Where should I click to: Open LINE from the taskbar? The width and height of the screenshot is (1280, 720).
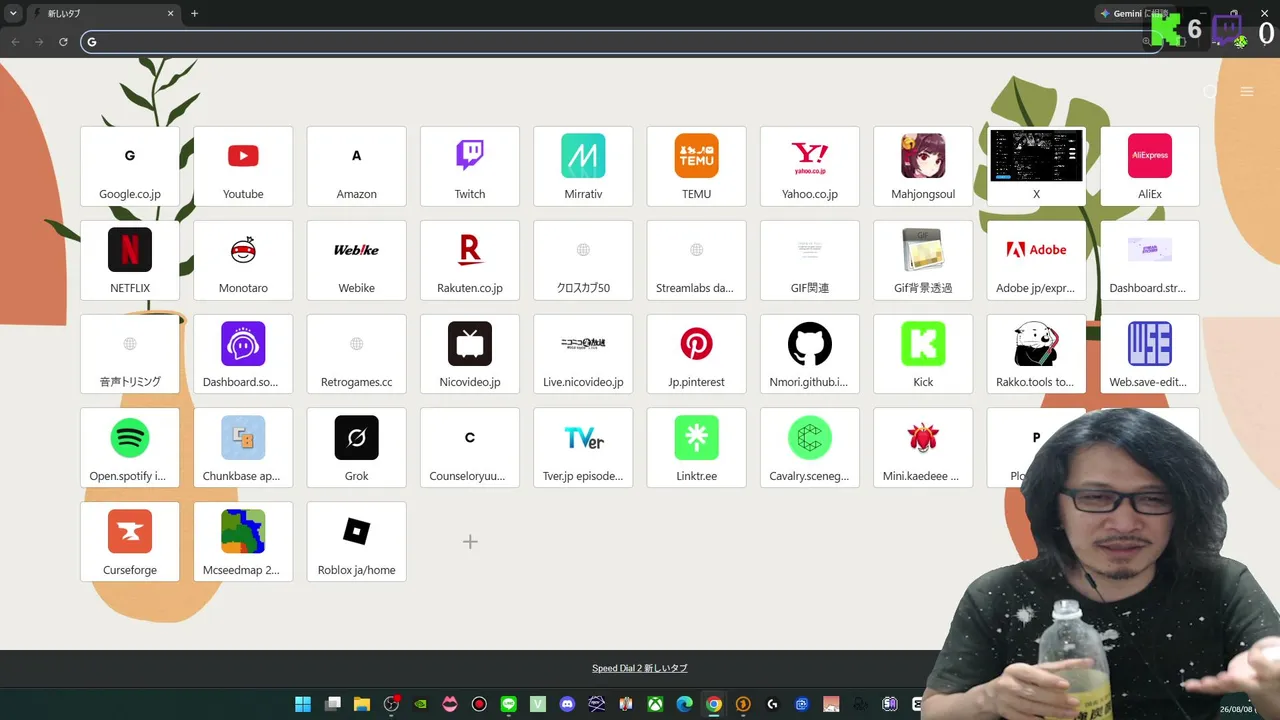[x=509, y=704]
